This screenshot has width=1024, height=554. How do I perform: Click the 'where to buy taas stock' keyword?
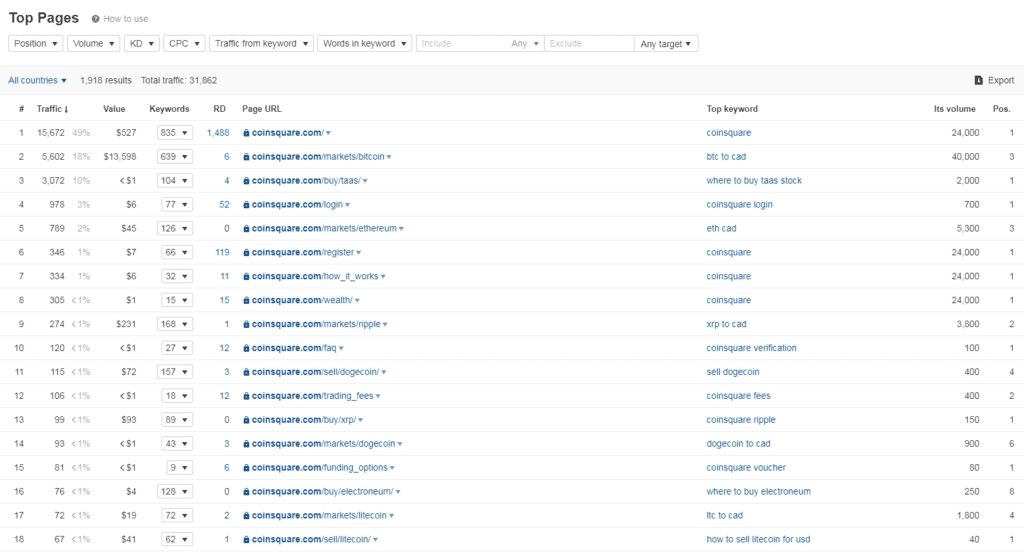coord(754,180)
